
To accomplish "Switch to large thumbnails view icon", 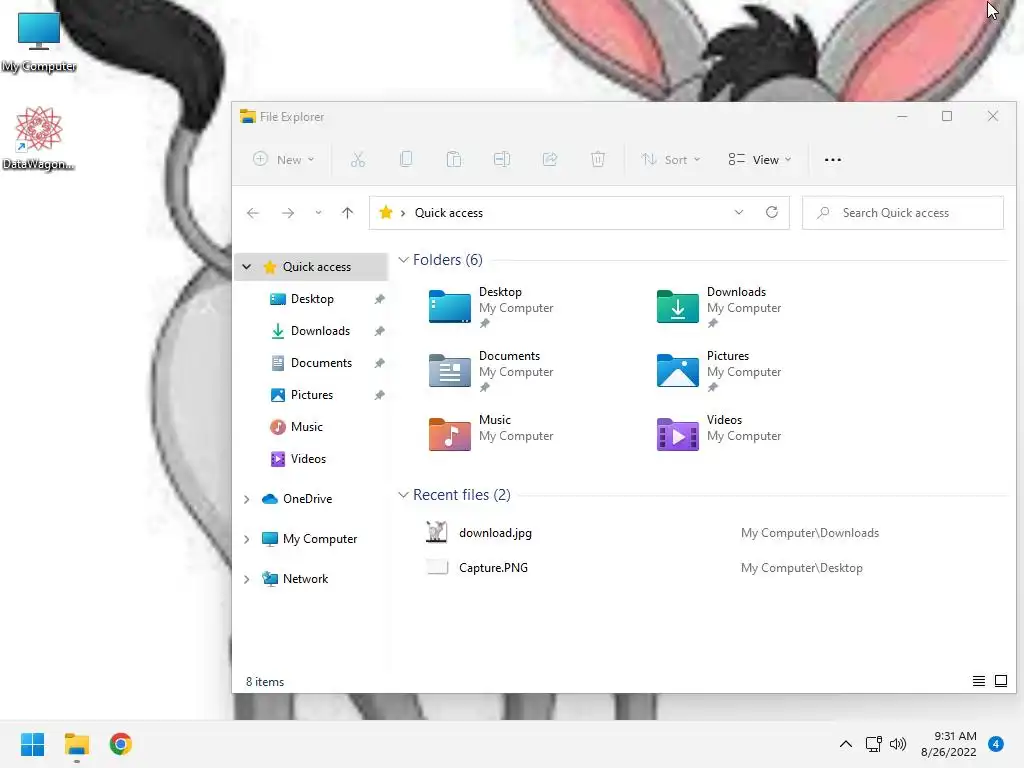I will 1000,681.
